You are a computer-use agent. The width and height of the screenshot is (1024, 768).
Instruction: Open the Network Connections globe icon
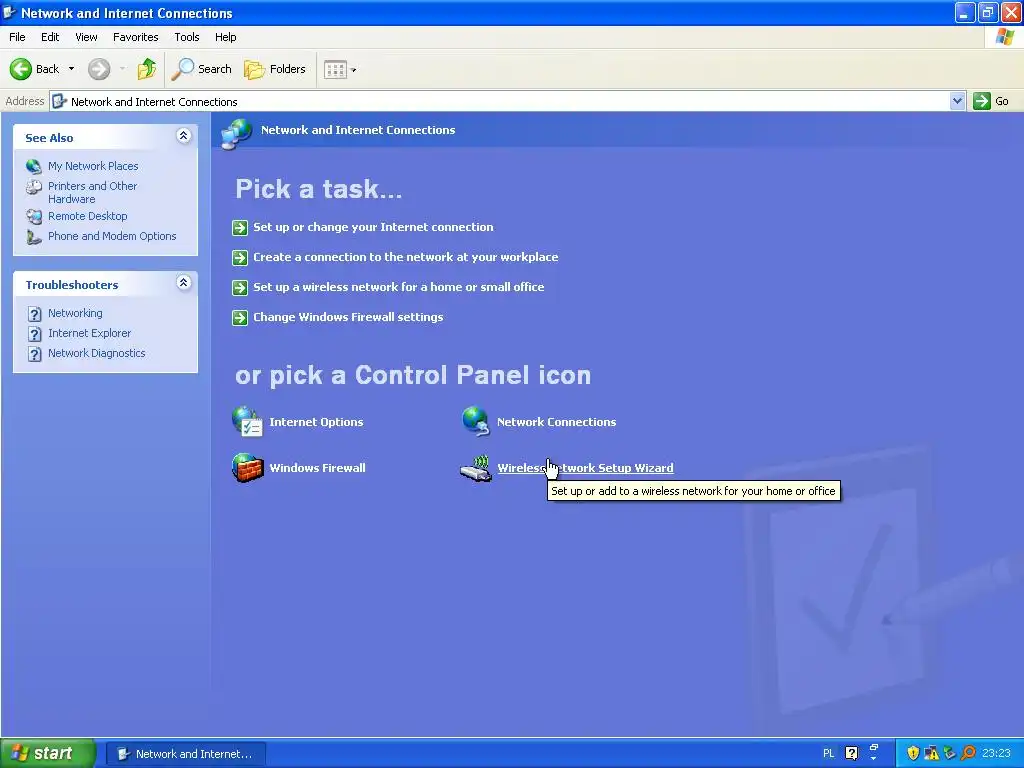pos(476,421)
